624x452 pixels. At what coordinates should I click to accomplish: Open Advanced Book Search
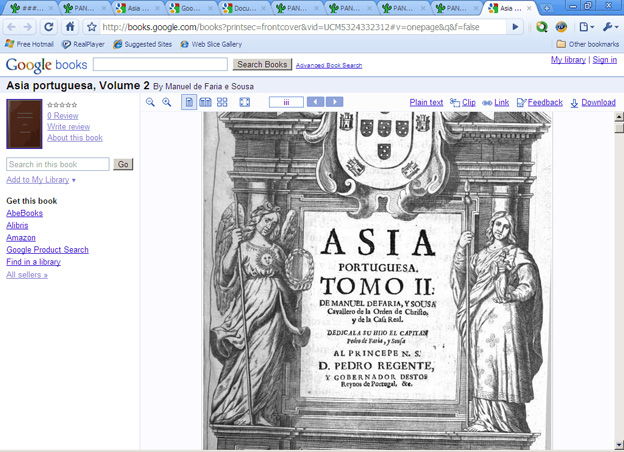[x=329, y=65]
